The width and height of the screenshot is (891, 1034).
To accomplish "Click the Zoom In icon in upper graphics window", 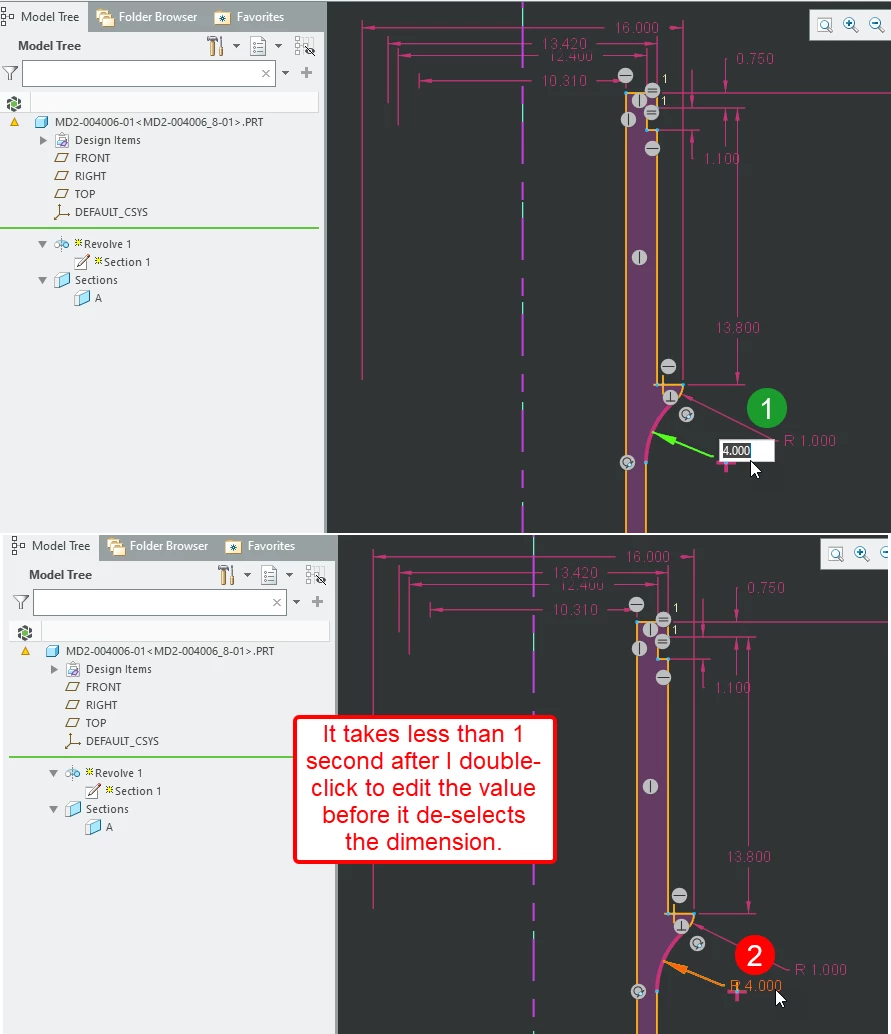I will pos(851,25).
